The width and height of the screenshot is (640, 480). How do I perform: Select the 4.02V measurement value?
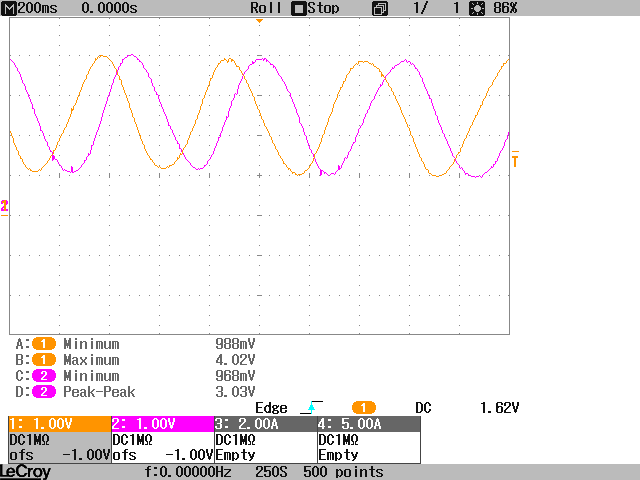click(235, 360)
